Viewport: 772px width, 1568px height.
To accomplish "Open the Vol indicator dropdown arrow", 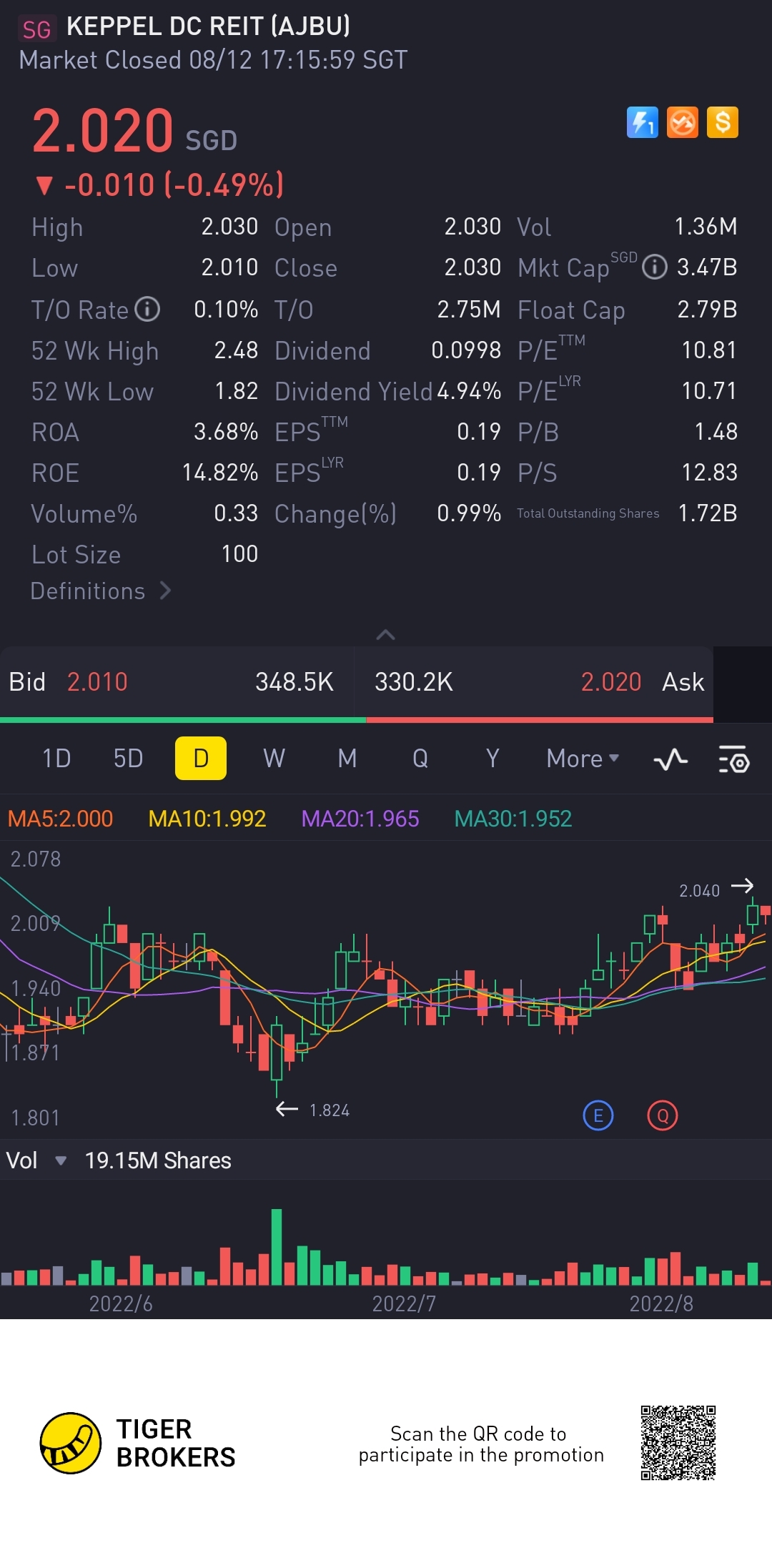I will [x=61, y=1160].
